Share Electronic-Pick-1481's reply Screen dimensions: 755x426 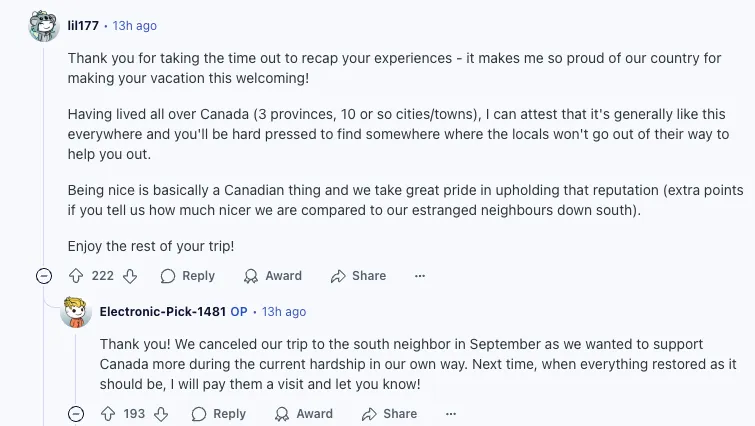coord(389,414)
